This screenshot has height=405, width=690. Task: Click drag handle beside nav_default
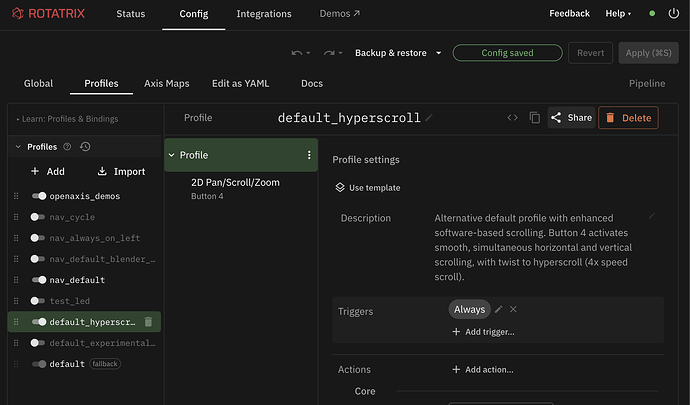(16, 280)
